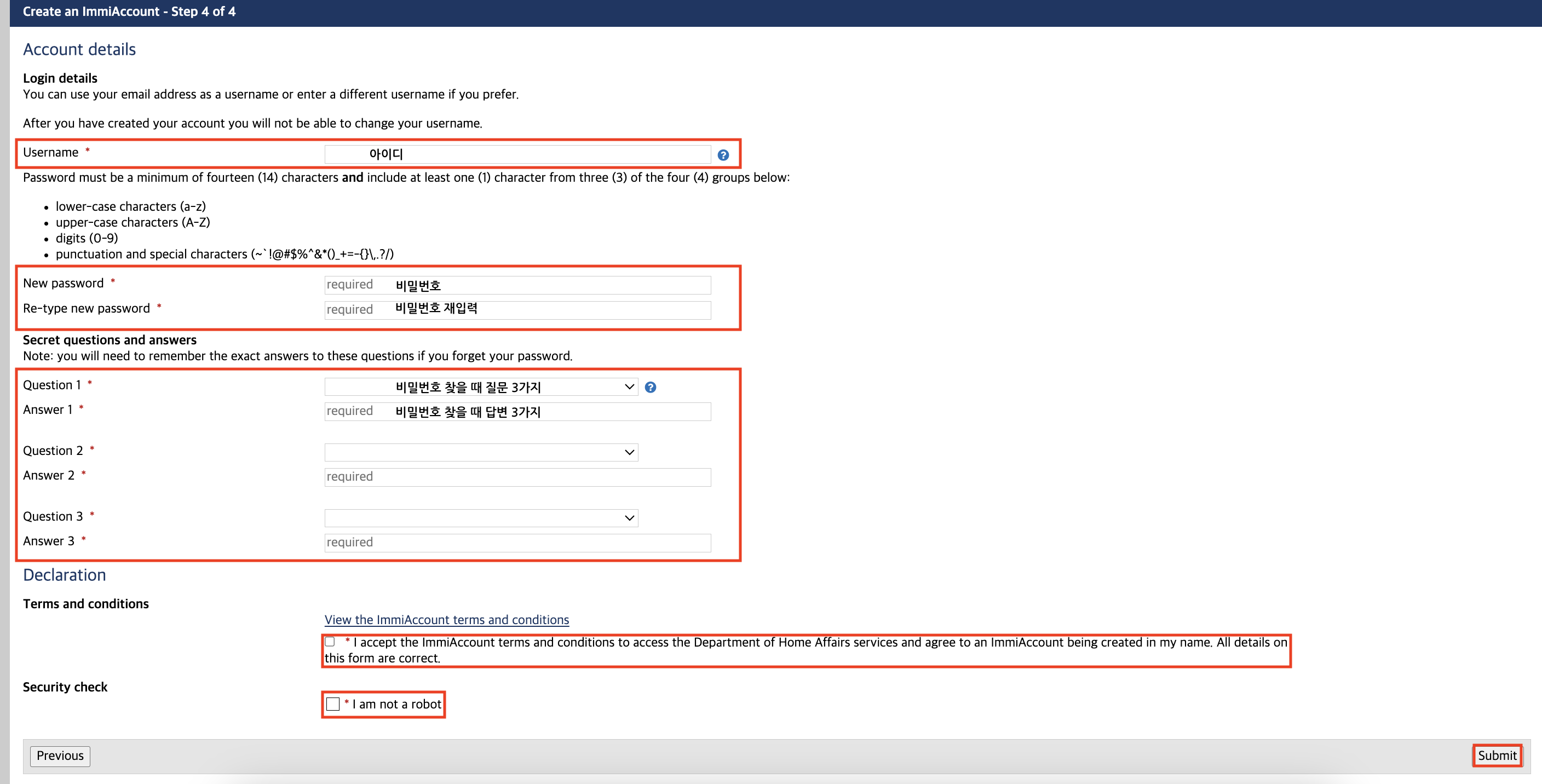Click the Account details heading
1542x784 pixels.
79,49
